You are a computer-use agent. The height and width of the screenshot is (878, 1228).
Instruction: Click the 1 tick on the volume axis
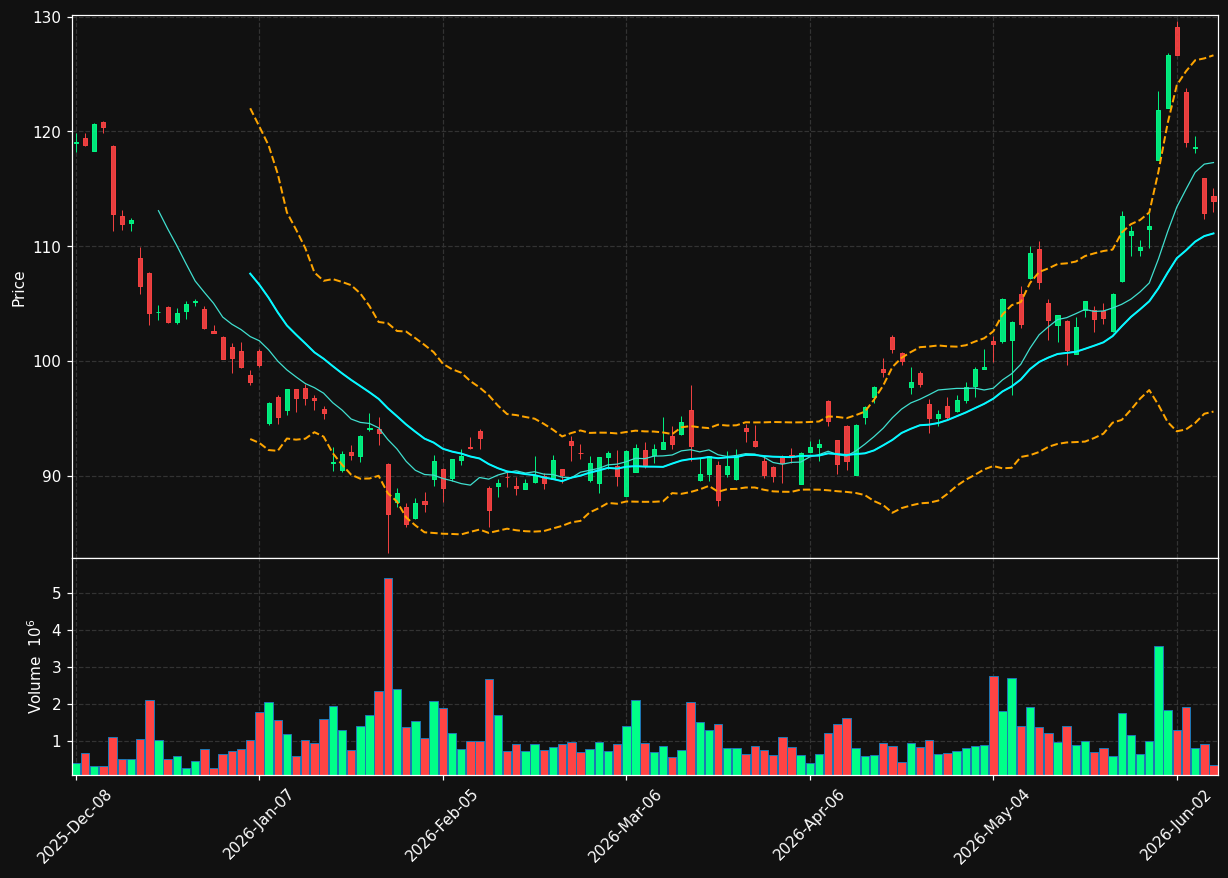(x=57, y=742)
